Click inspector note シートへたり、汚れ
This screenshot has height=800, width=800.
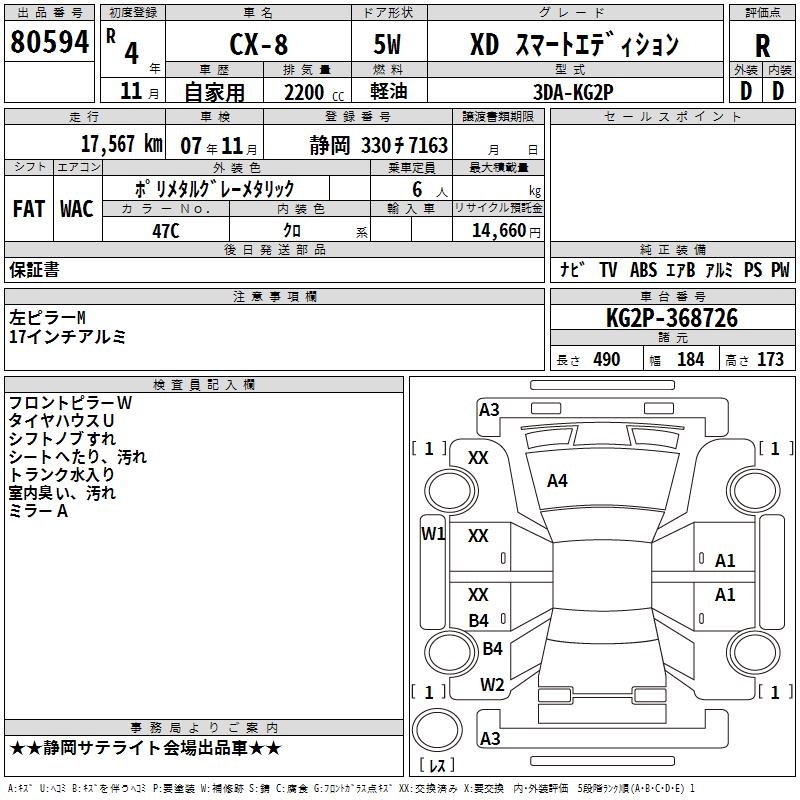click(78, 457)
